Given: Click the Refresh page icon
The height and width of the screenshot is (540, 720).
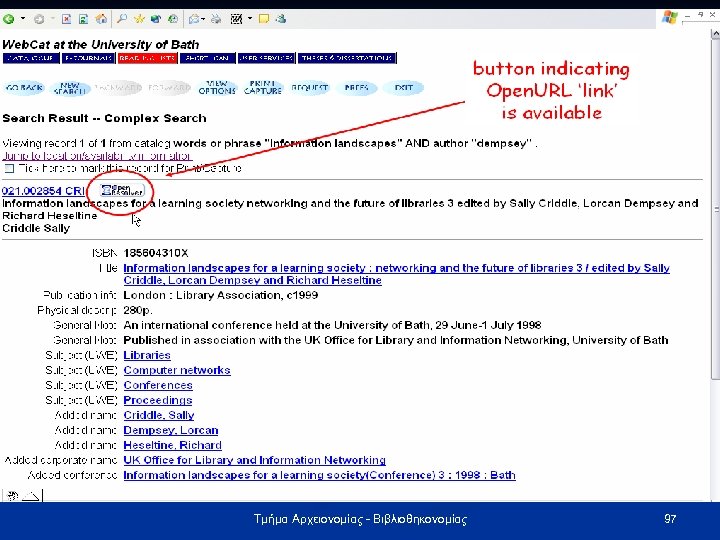Looking at the screenshot, I should click(x=83, y=19).
